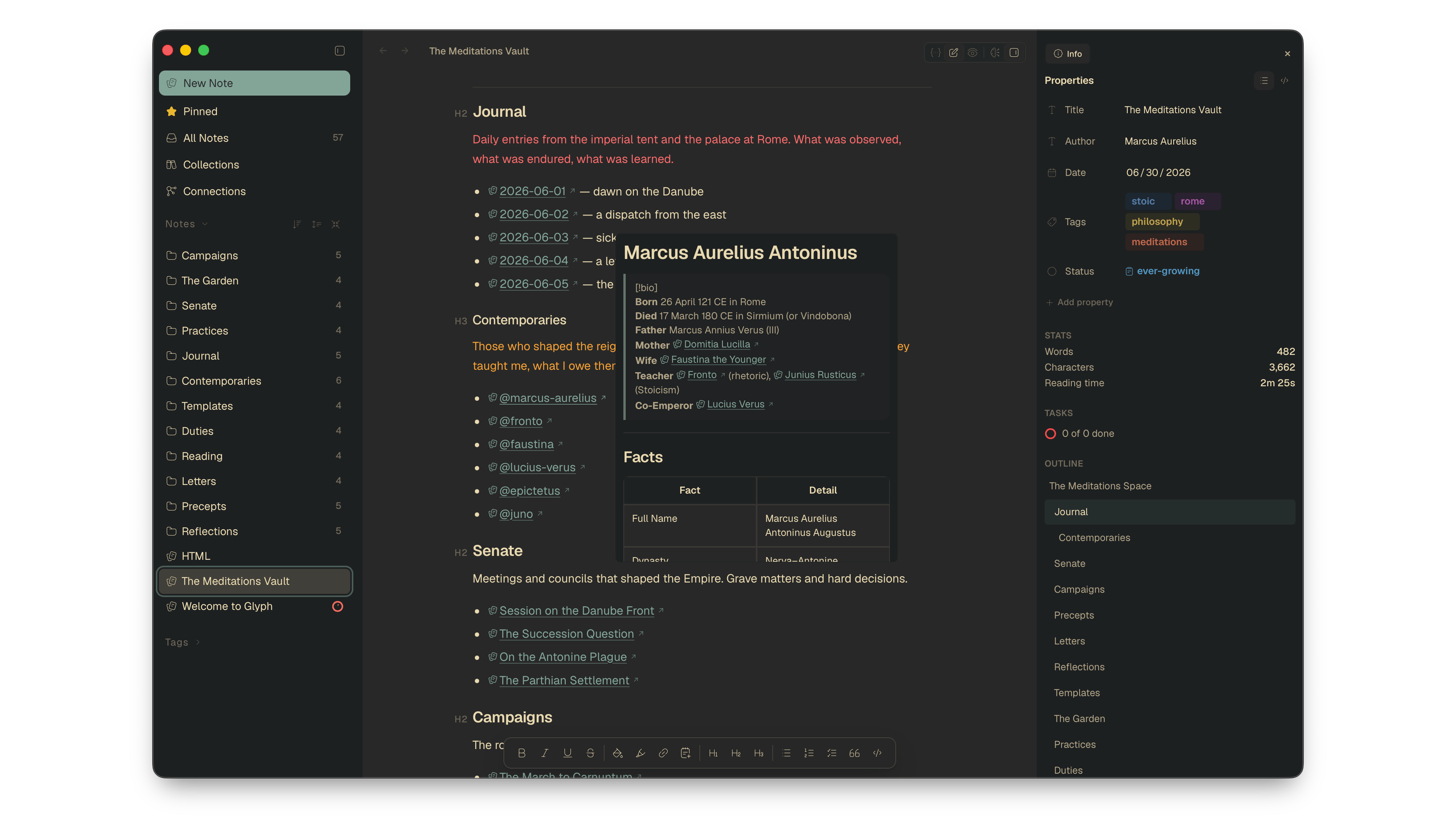Collapse the Notes section chevron
Viewport: 1456px width, 836px height.
coord(205,224)
